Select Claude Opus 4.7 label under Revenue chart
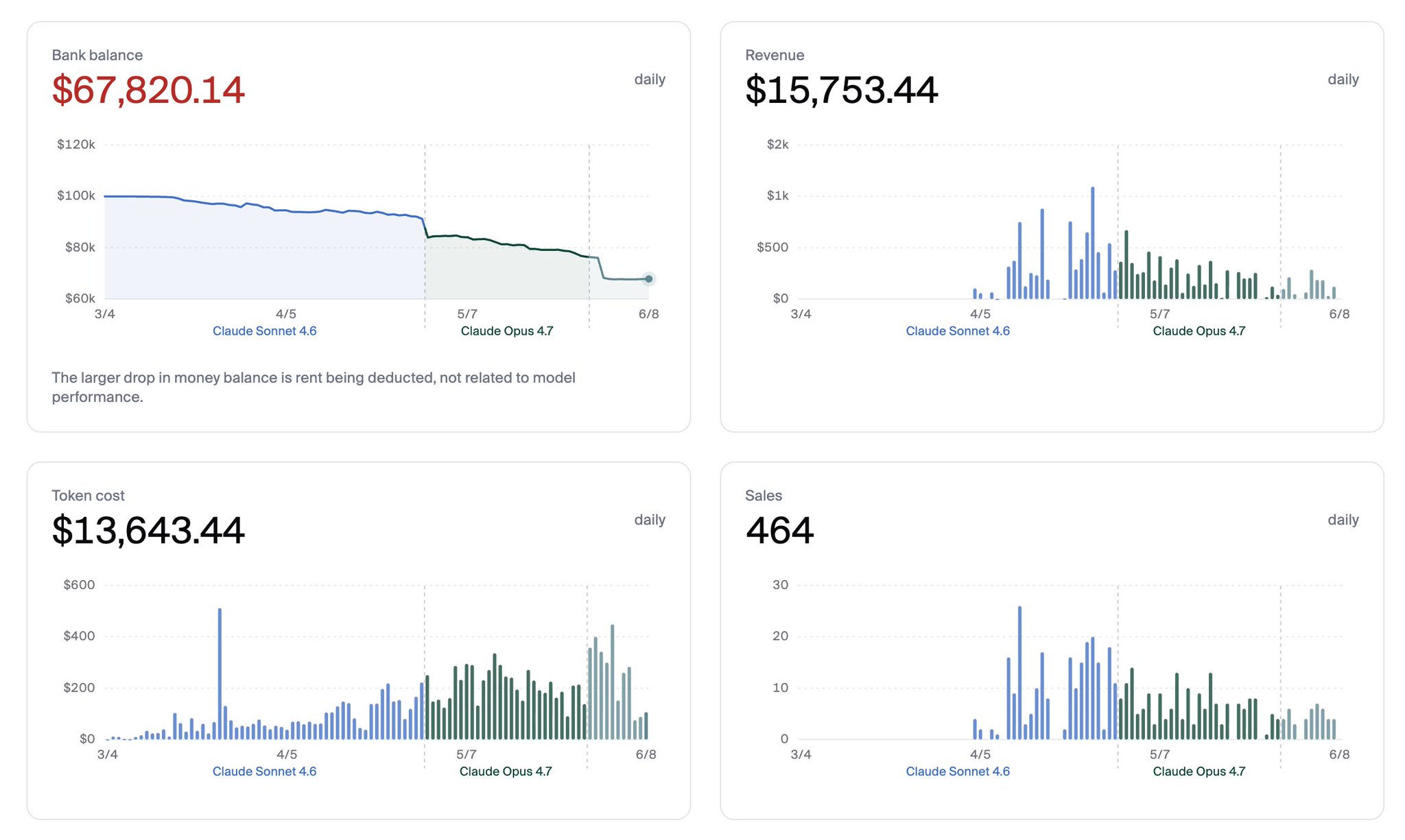This screenshot has height=840, width=1405. click(1199, 331)
